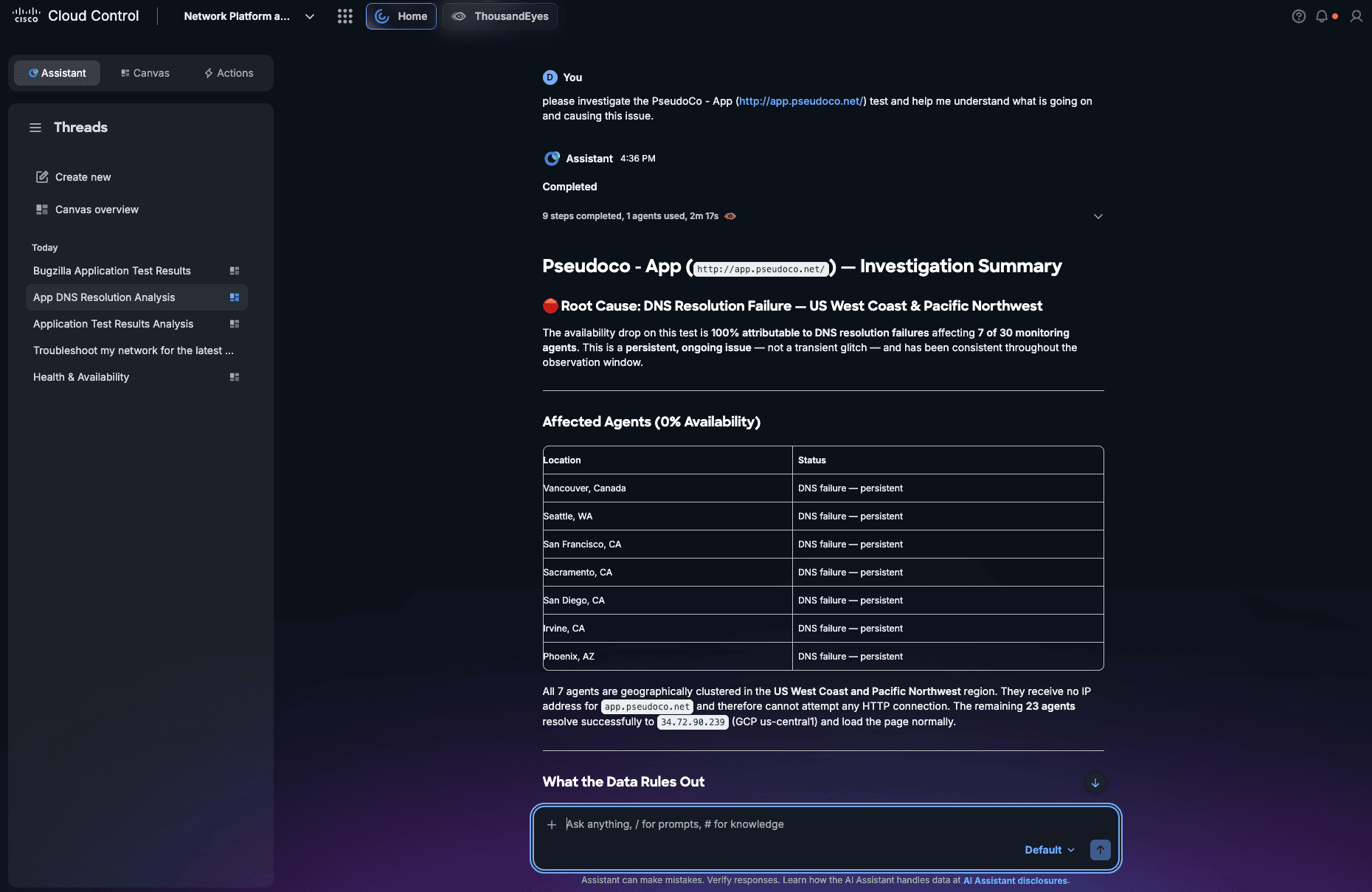Screen dimensions: 1372x892
Task: Click the Completed status label
Action: click(x=569, y=187)
